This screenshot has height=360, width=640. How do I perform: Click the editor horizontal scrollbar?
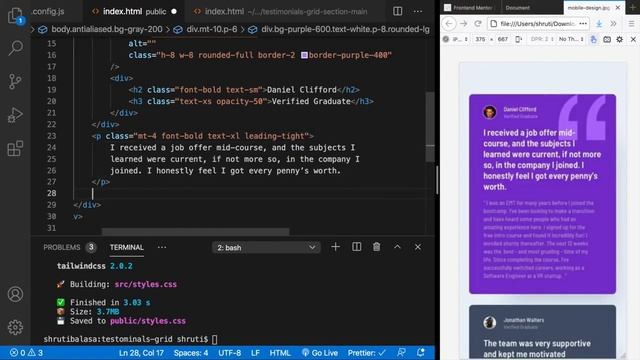click(196, 232)
